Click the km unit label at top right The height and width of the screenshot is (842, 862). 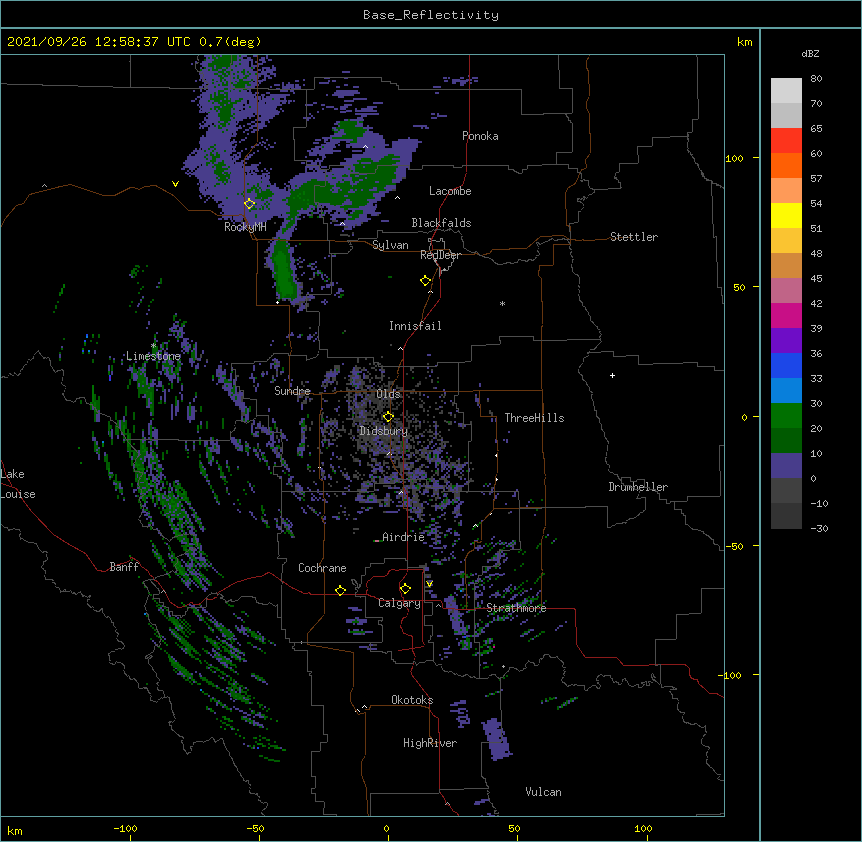tap(745, 42)
